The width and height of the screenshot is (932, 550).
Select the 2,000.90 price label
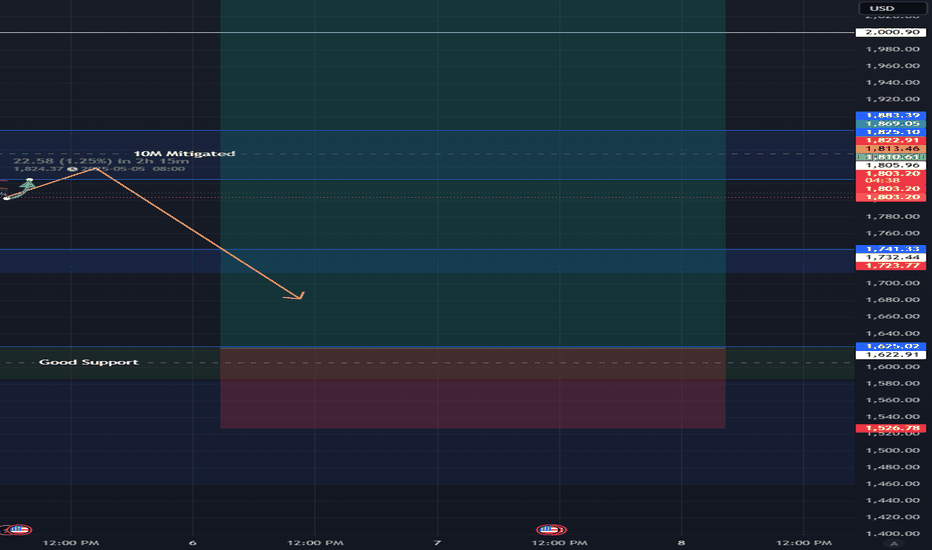pyautogui.click(x=890, y=32)
